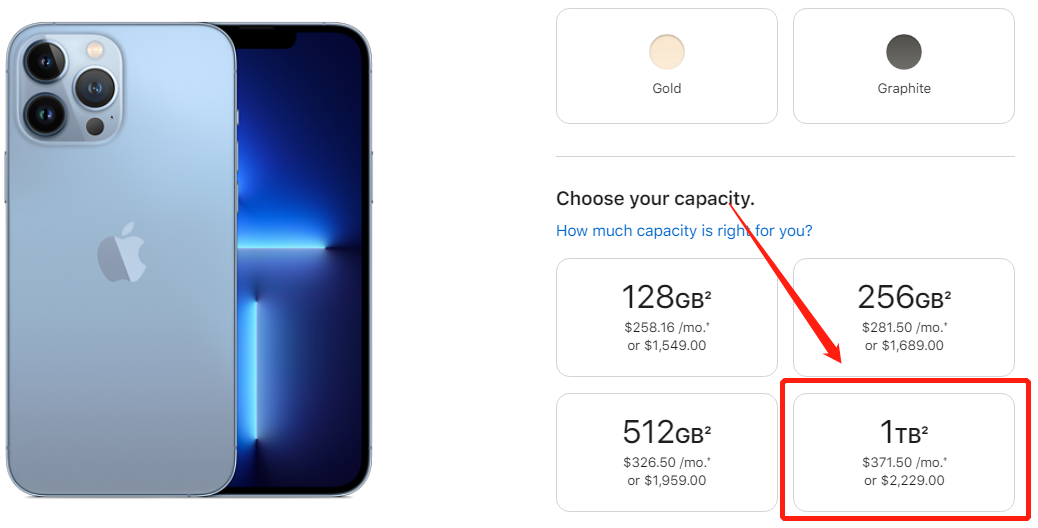The image size is (1038, 528).
Task: Choose the 256GB capacity option
Action: [x=904, y=318]
